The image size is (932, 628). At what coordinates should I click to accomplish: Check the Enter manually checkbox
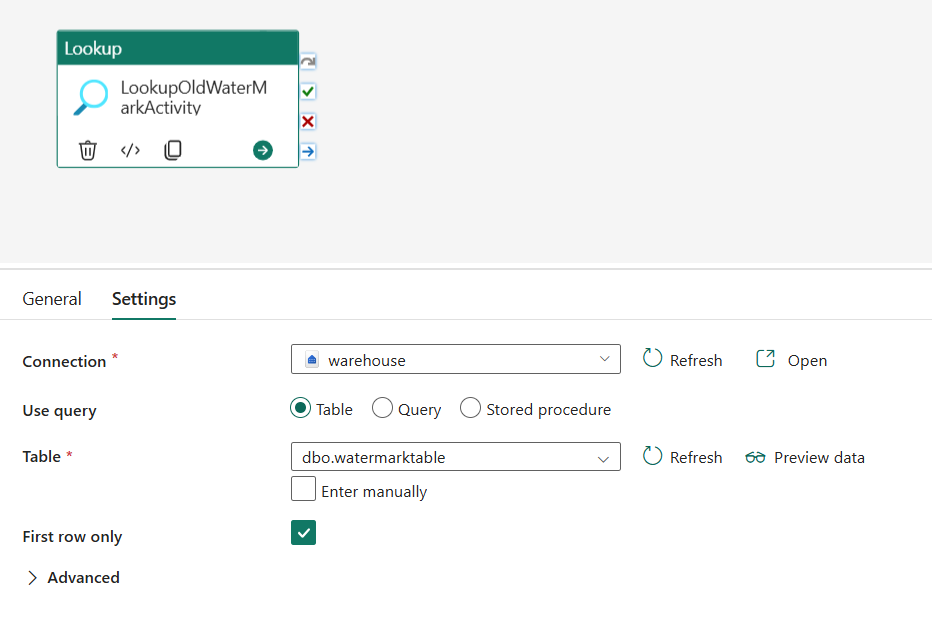(x=303, y=489)
